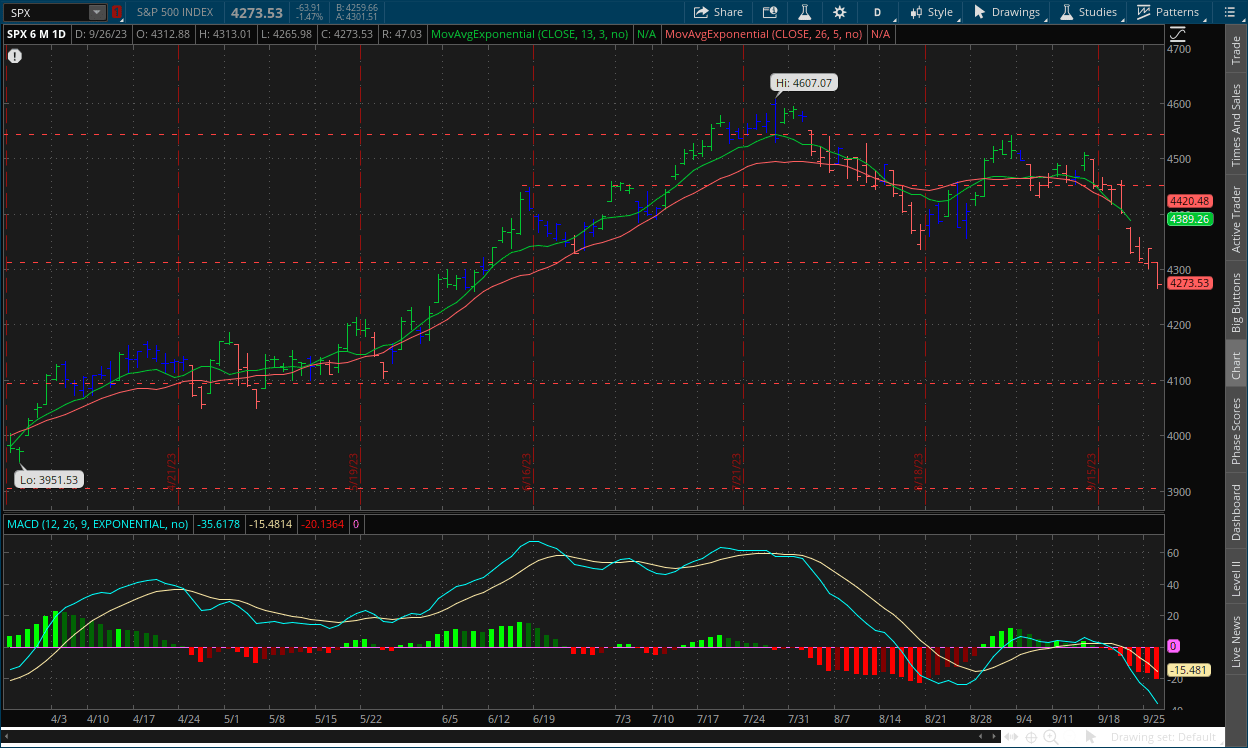1248x748 pixels.
Task: Click the 4420.48 red price tag
Action: (1190, 201)
